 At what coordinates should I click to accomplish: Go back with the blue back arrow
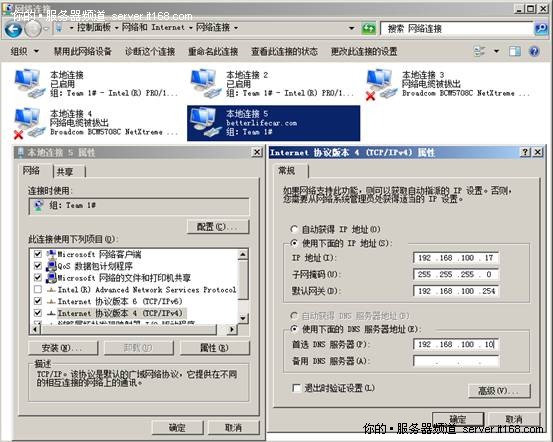[x=13, y=29]
